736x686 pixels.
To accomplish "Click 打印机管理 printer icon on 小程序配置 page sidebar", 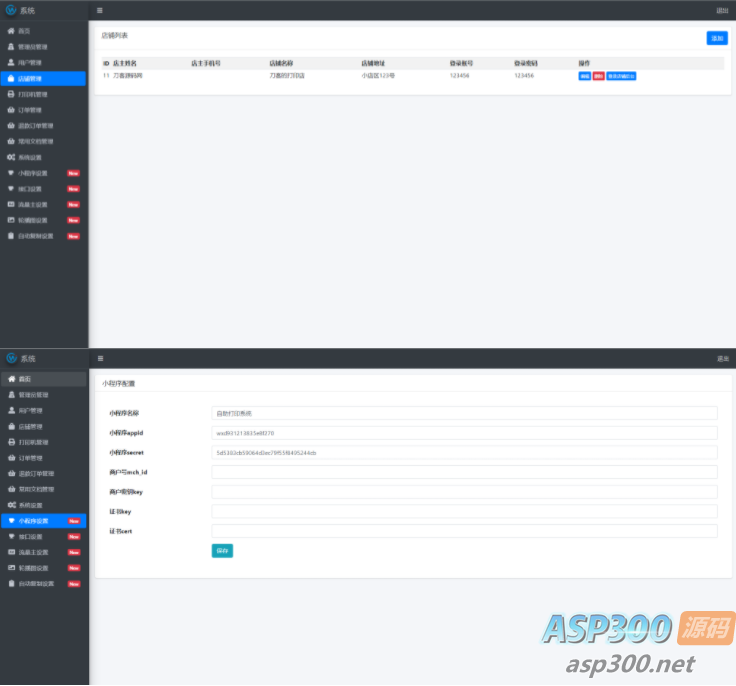I will [x=11, y=442].
